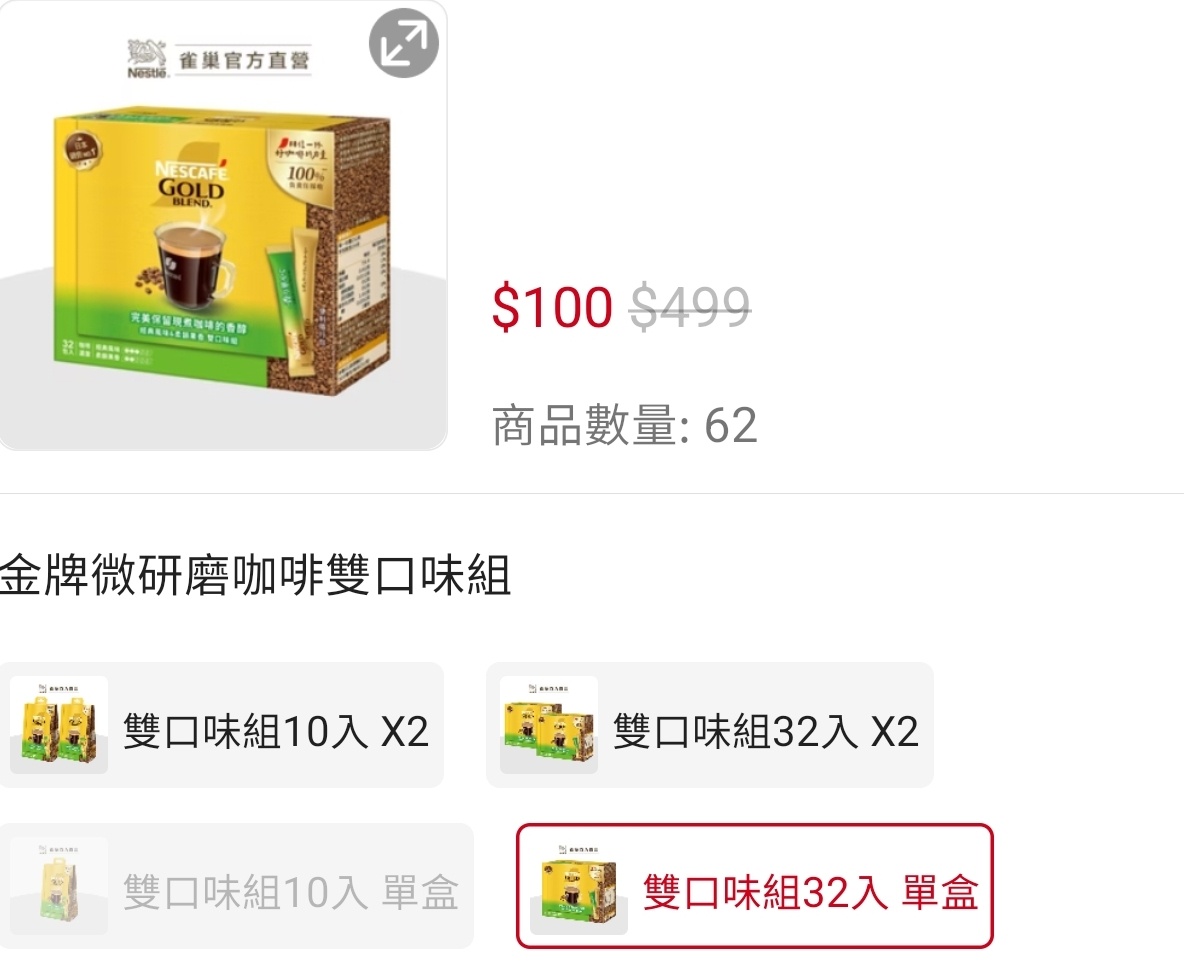The image size is (1184, 975).
Task: Click the Nestlé bird logo
Action: click(x=146, y=59)
